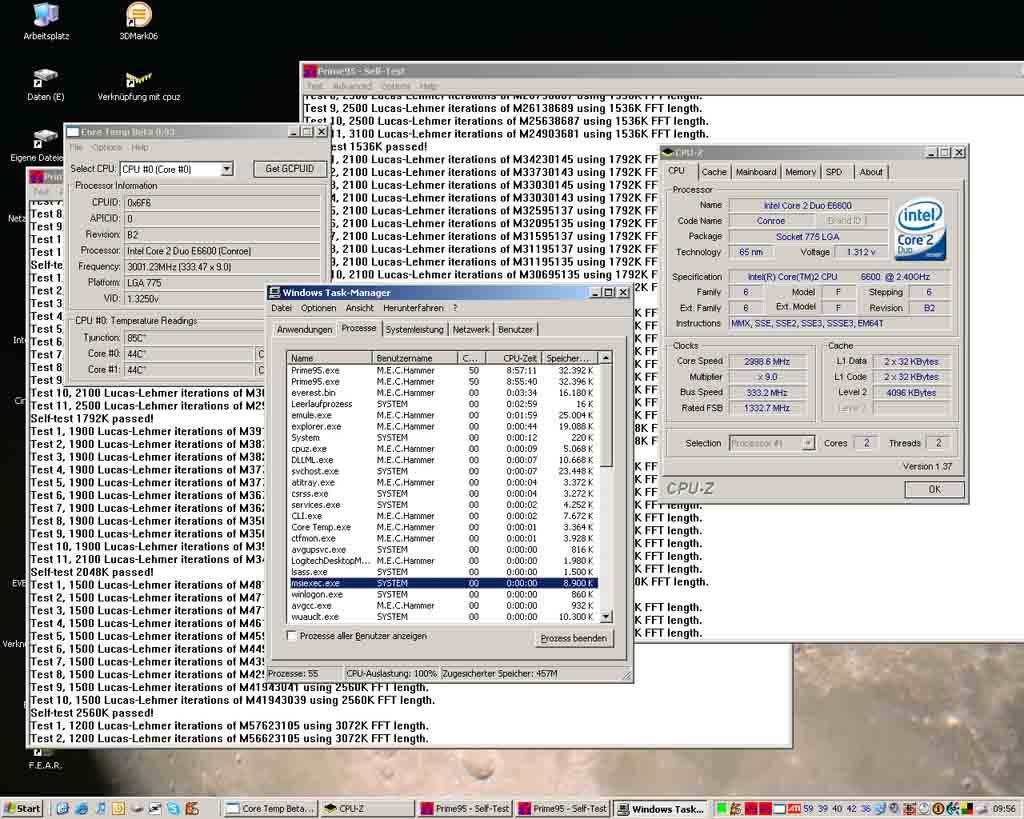Click the green square tray icon

(722, 809)
